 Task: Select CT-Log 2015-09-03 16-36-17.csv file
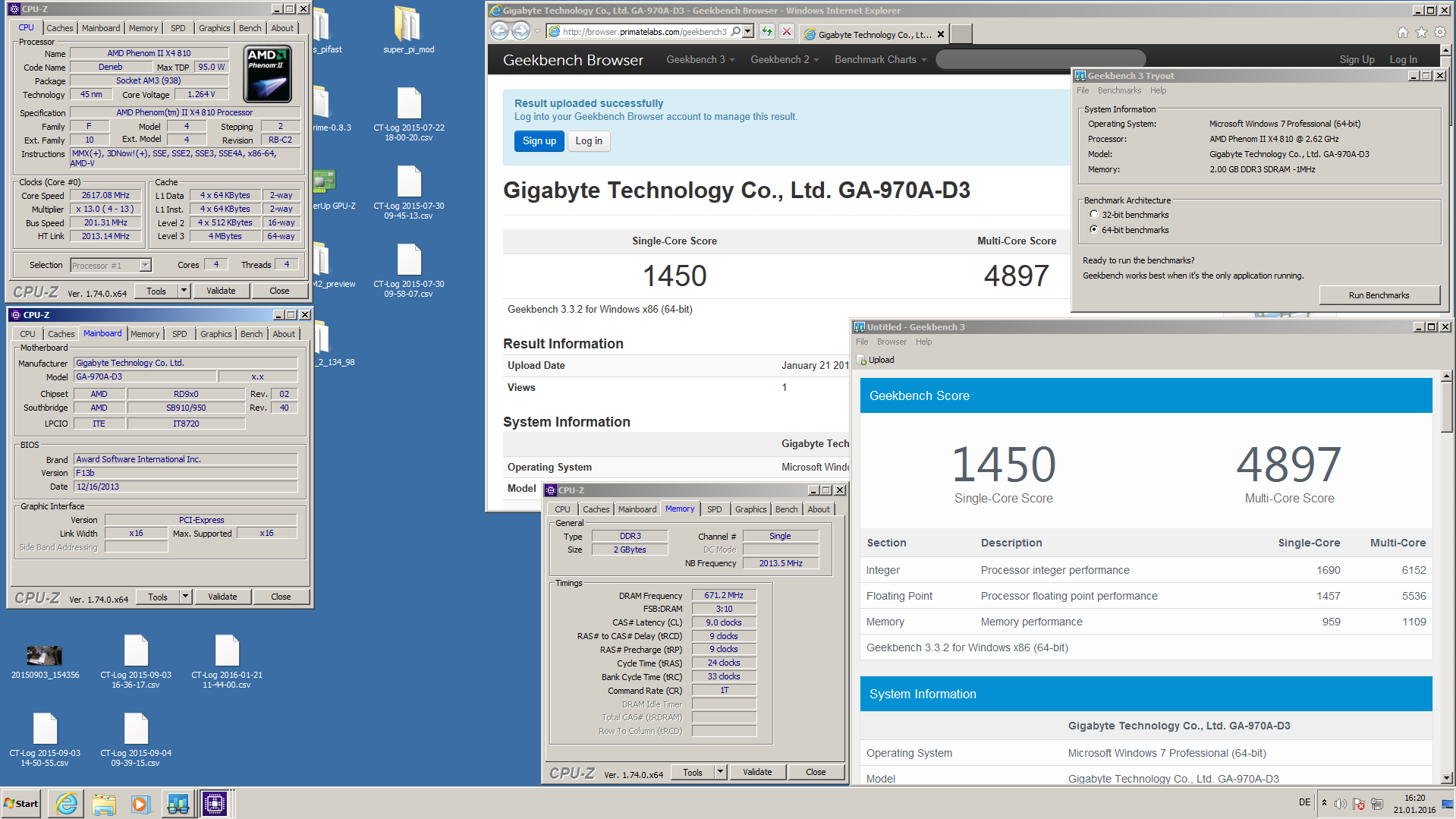(136, 661)
